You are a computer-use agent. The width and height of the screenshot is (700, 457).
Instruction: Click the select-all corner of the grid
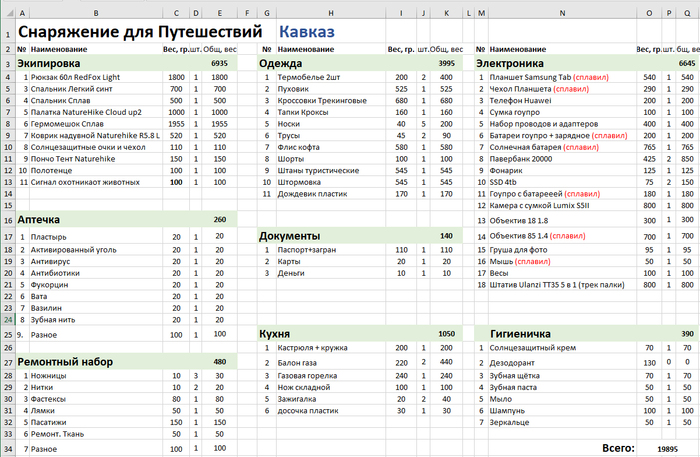[7, 11]
